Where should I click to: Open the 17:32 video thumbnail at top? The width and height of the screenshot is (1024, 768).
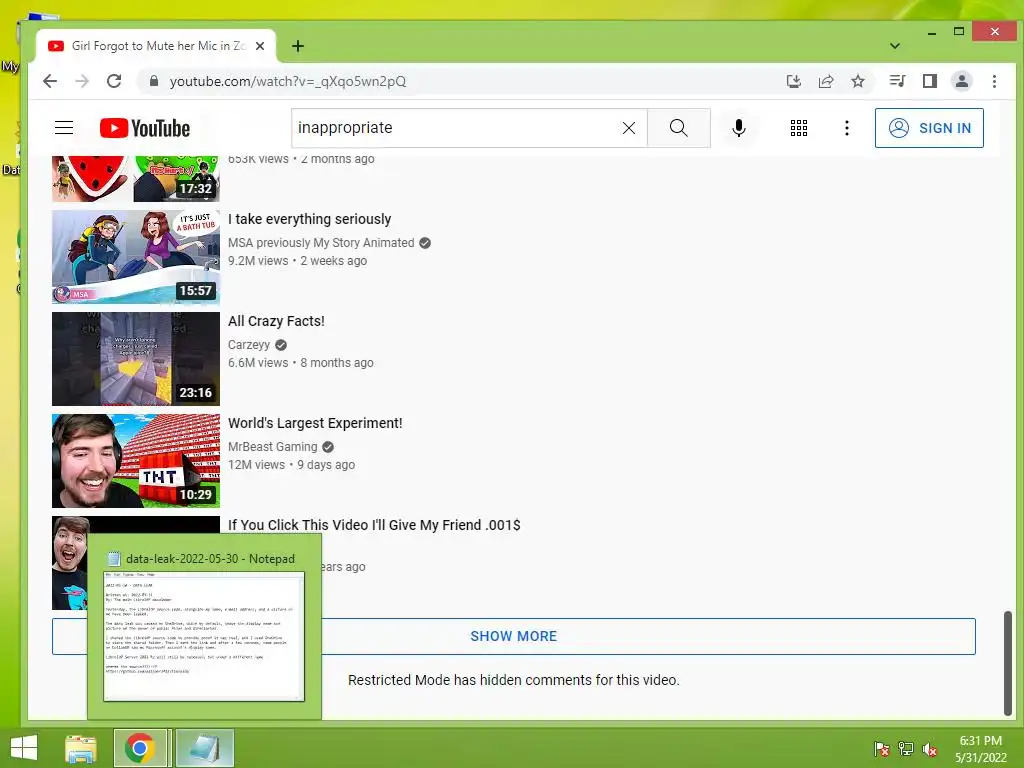click(136, 178)
